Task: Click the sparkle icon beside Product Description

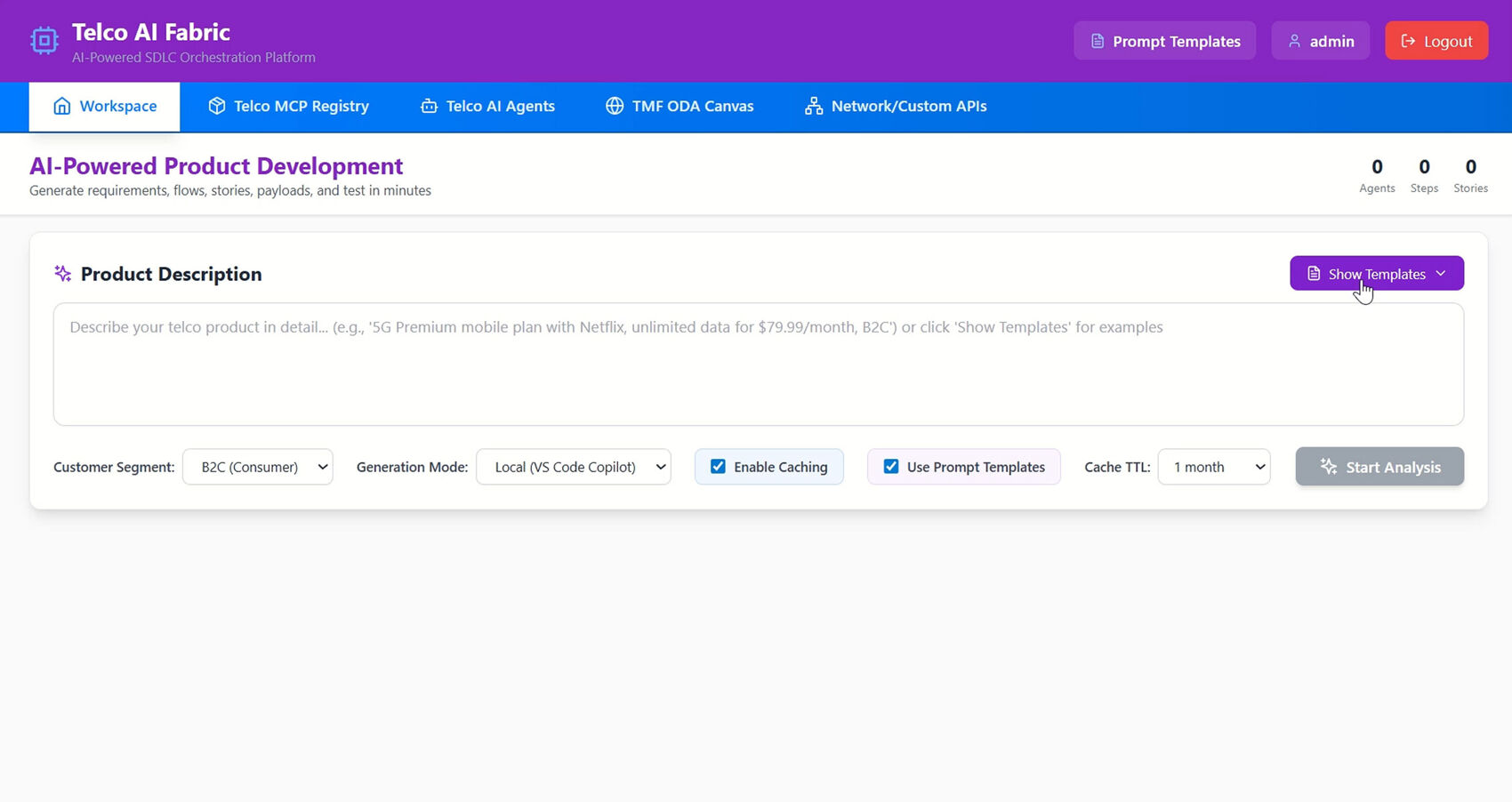Action: [x=62, y=274]
